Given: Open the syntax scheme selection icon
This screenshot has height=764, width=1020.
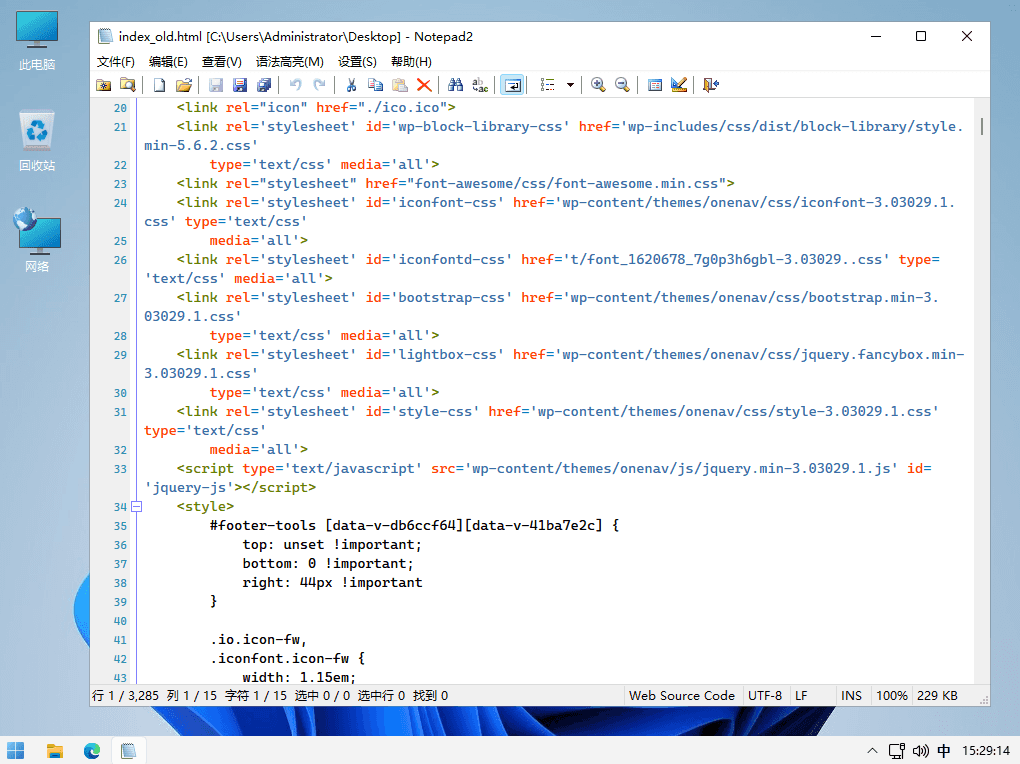Looking at the screenshot, I should pos(654,85).
